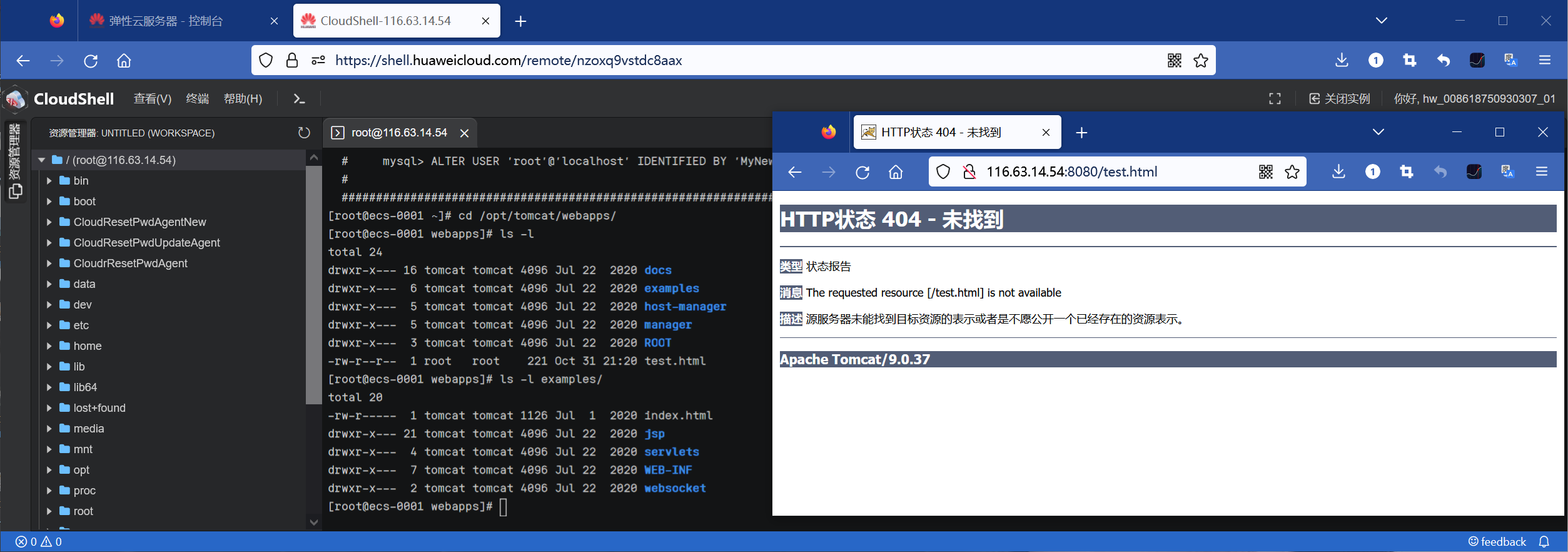Close the 弹性云服务器 - 控制台 tab

[274, 21]
